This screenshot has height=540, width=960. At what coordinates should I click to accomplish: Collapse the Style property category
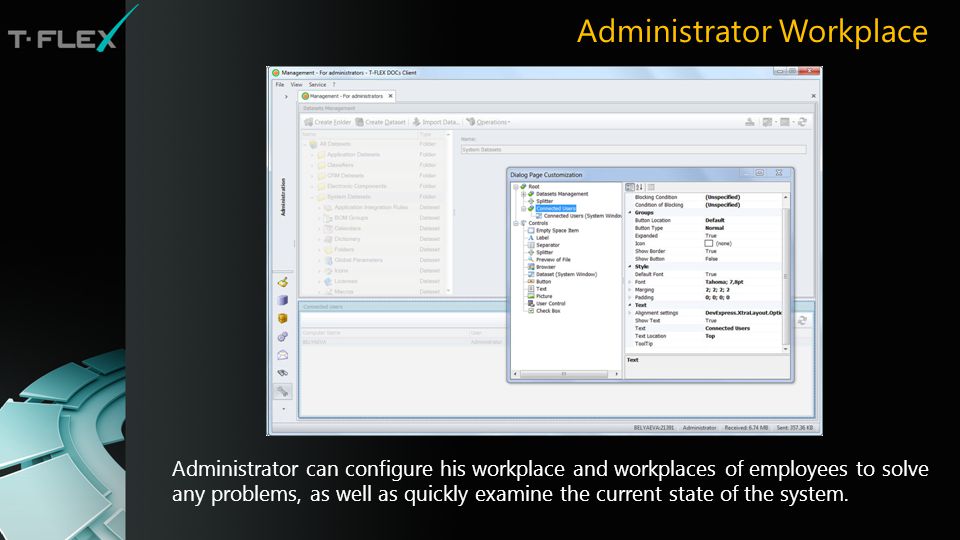(630, 267)
